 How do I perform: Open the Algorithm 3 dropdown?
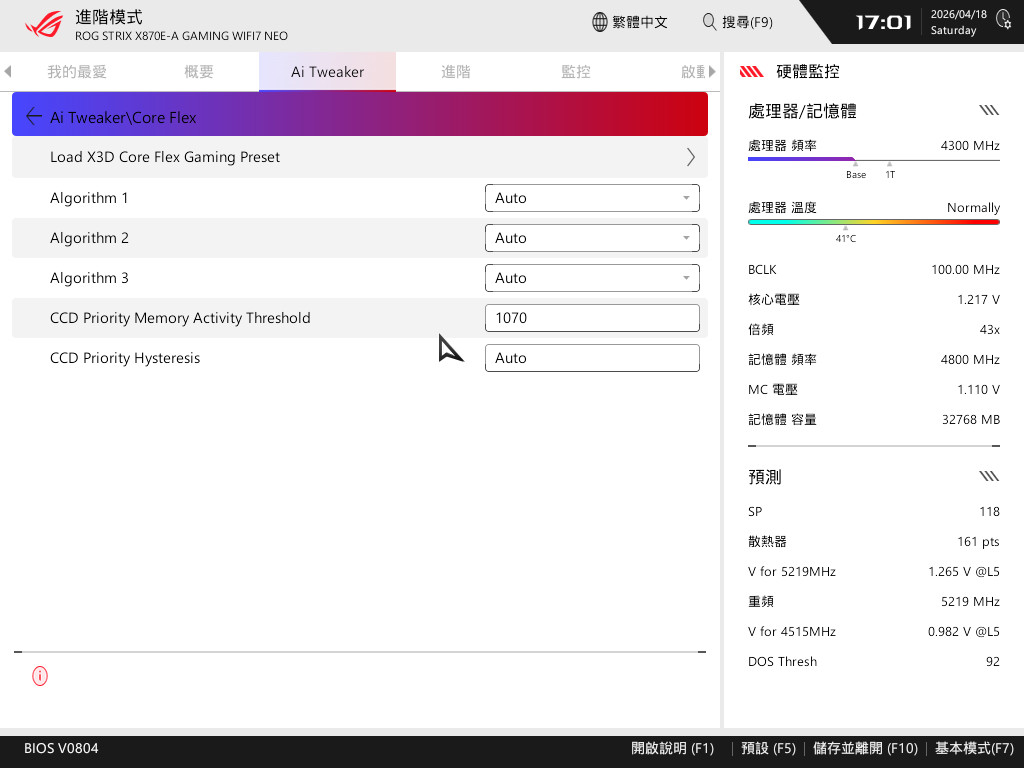click(x=592, y=278)
